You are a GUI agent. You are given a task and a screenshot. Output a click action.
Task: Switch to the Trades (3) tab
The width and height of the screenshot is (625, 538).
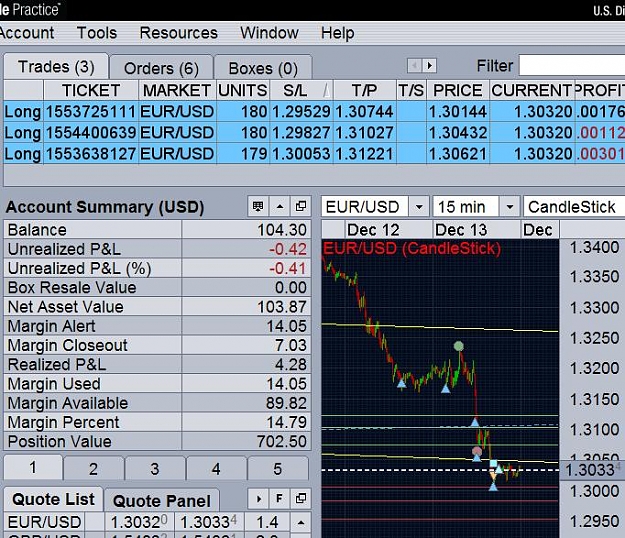click(x=56, y=67)
